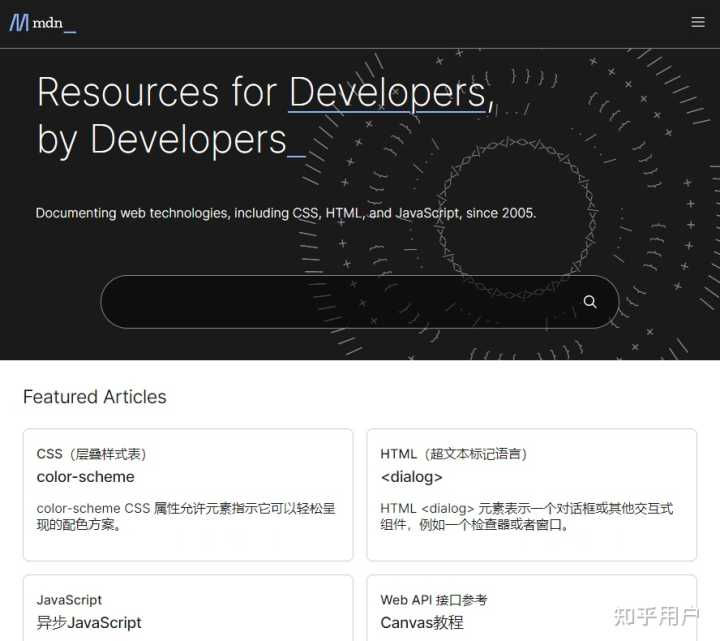
Task: Click the circular hero background graphic
Action: pos(514,218)
